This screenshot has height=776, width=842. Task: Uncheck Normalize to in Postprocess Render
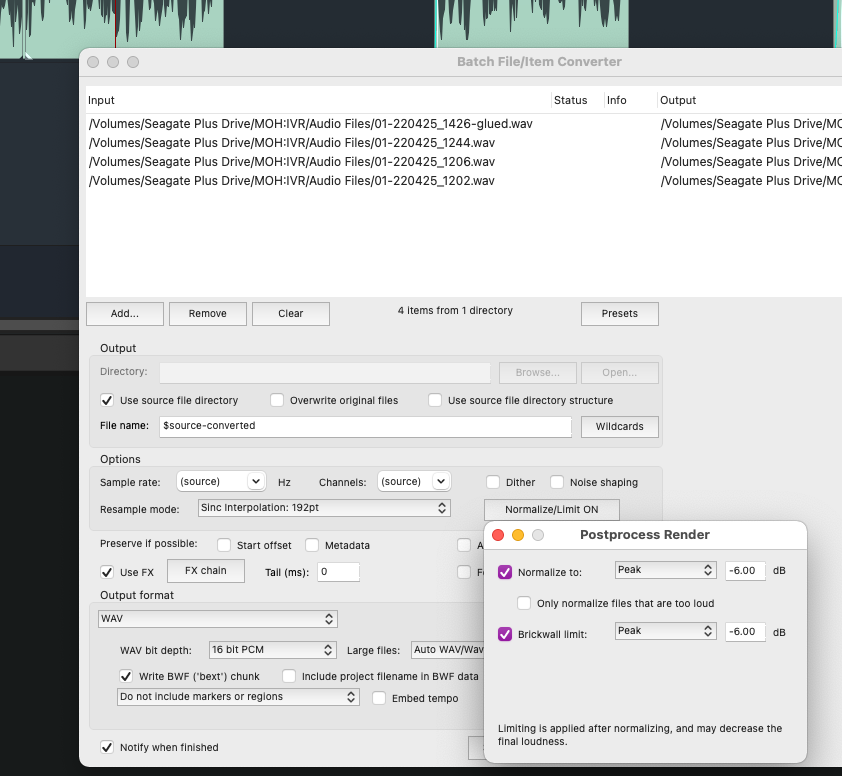click(505, 572)
